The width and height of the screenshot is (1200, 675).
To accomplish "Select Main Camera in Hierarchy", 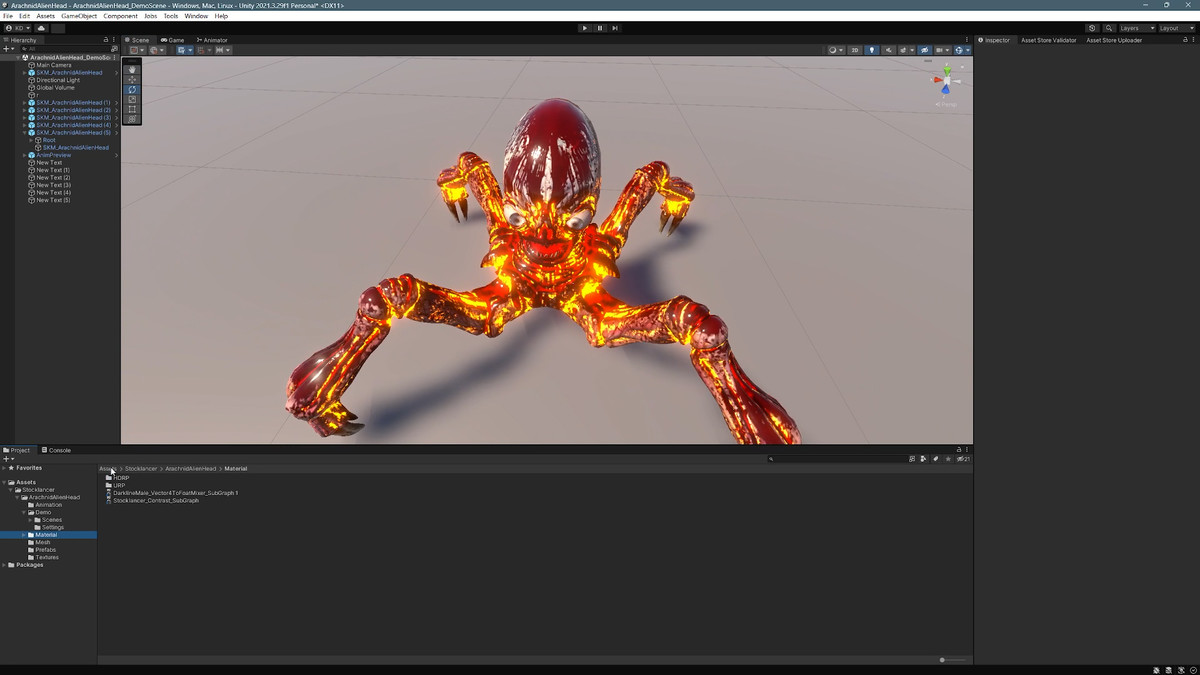I will (53, 65).
